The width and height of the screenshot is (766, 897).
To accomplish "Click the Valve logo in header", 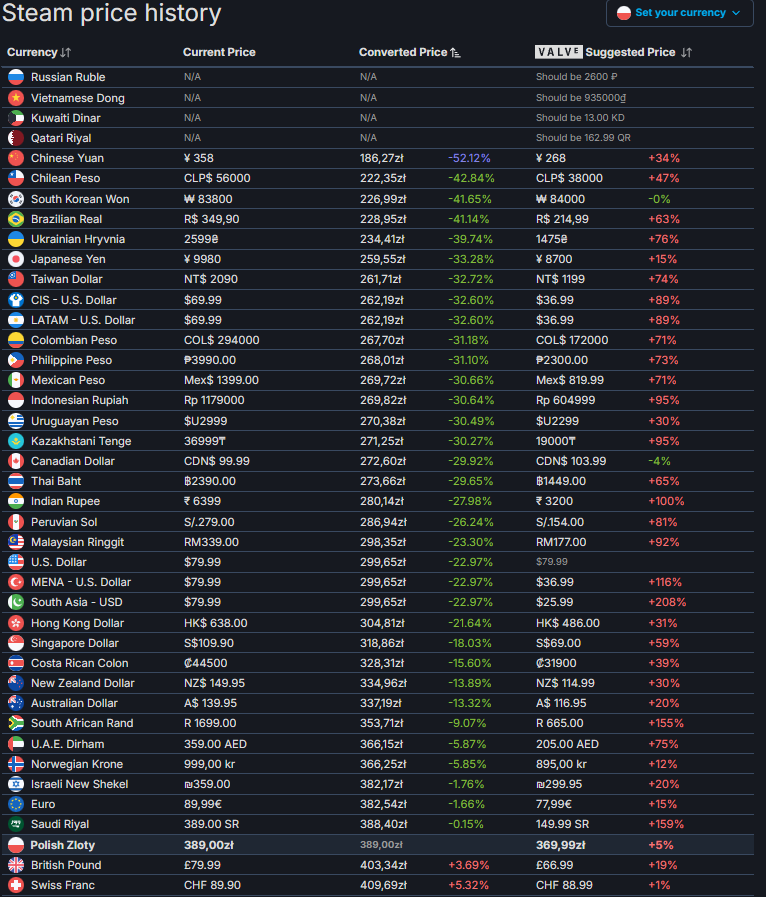I will pos(558,52).
